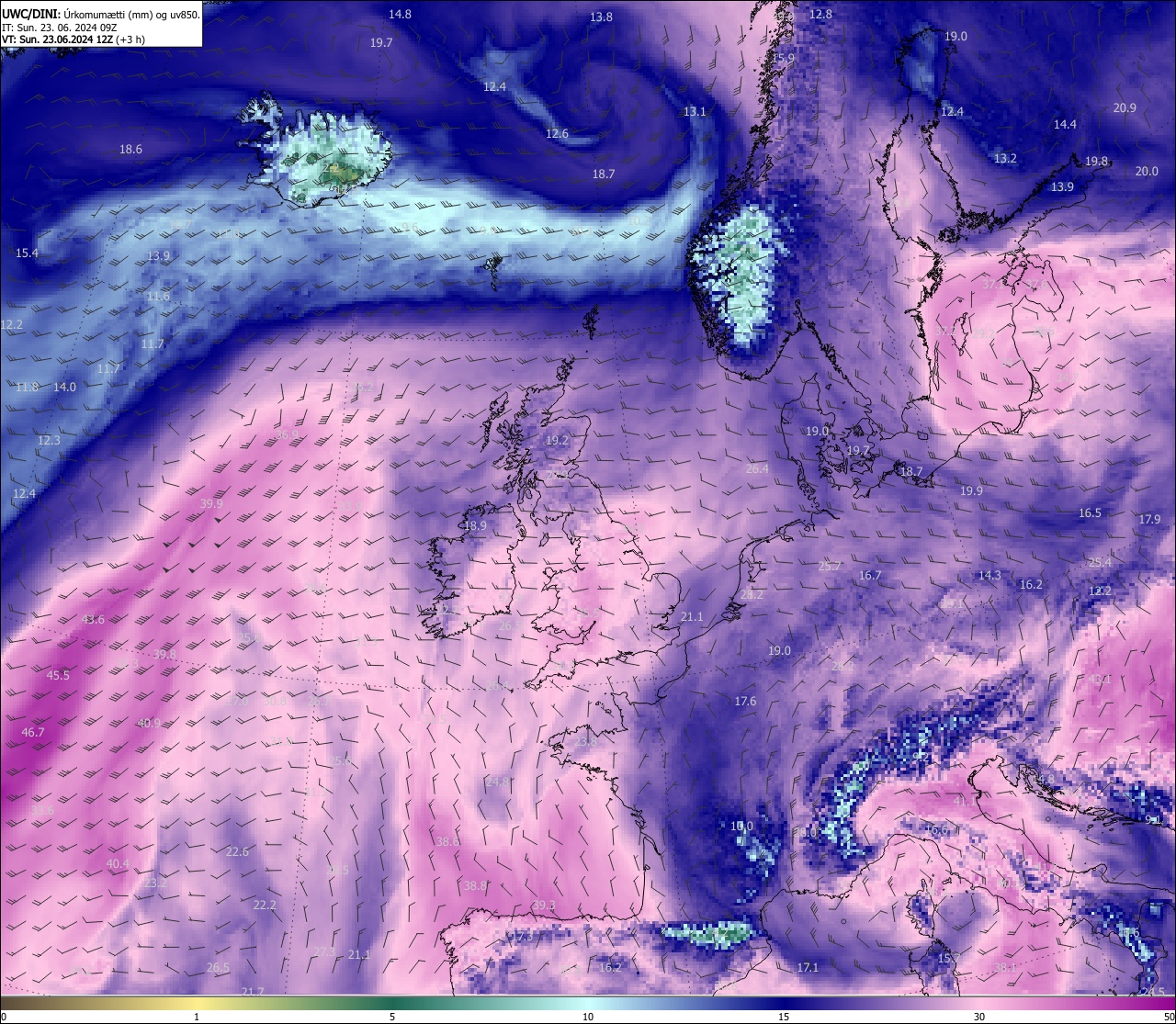Click the 14.4 value on the map
Screen dimensions: 1176x1024
tap(1065, 124)
